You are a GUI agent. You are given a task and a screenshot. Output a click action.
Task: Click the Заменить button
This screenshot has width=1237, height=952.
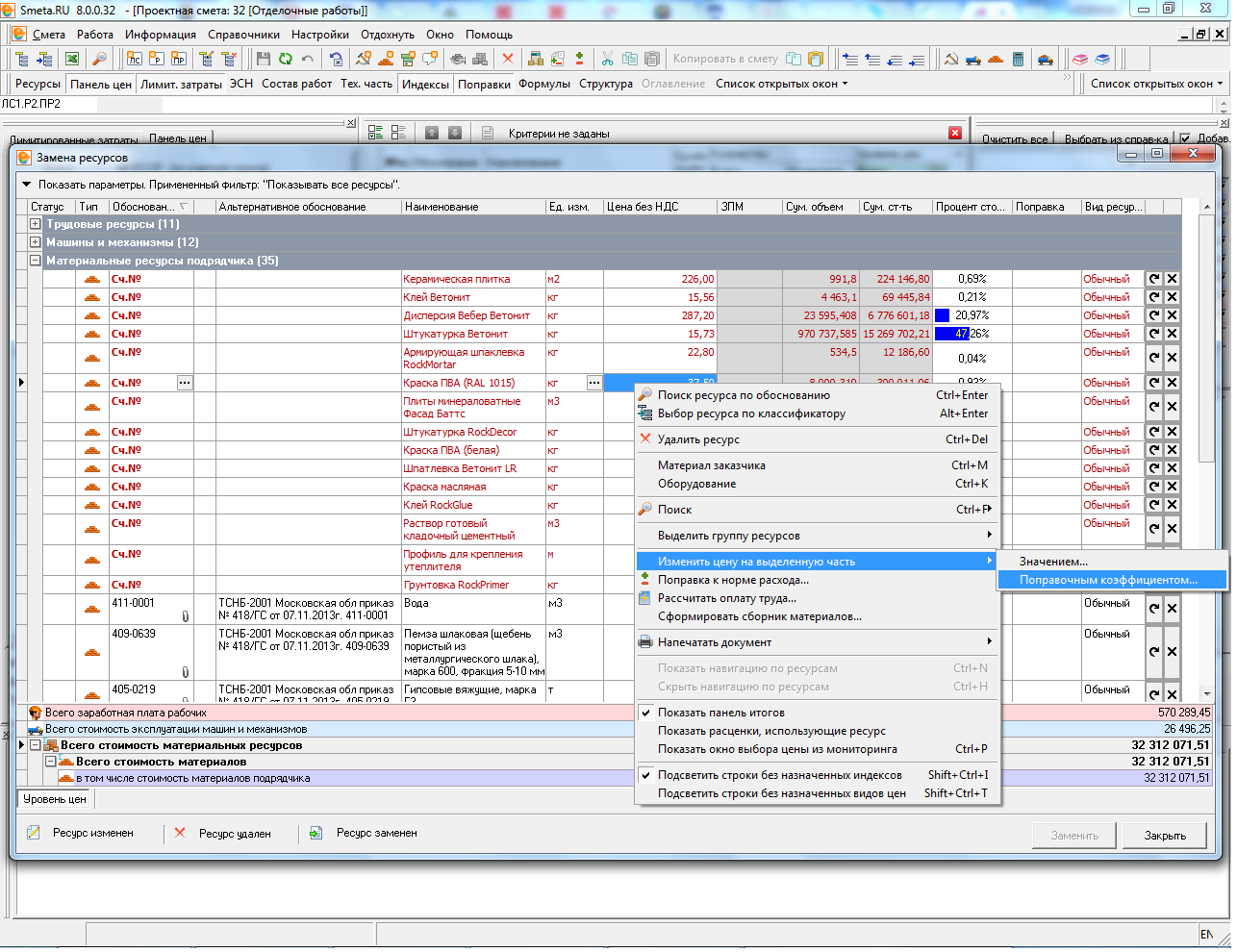(1074, 836)
